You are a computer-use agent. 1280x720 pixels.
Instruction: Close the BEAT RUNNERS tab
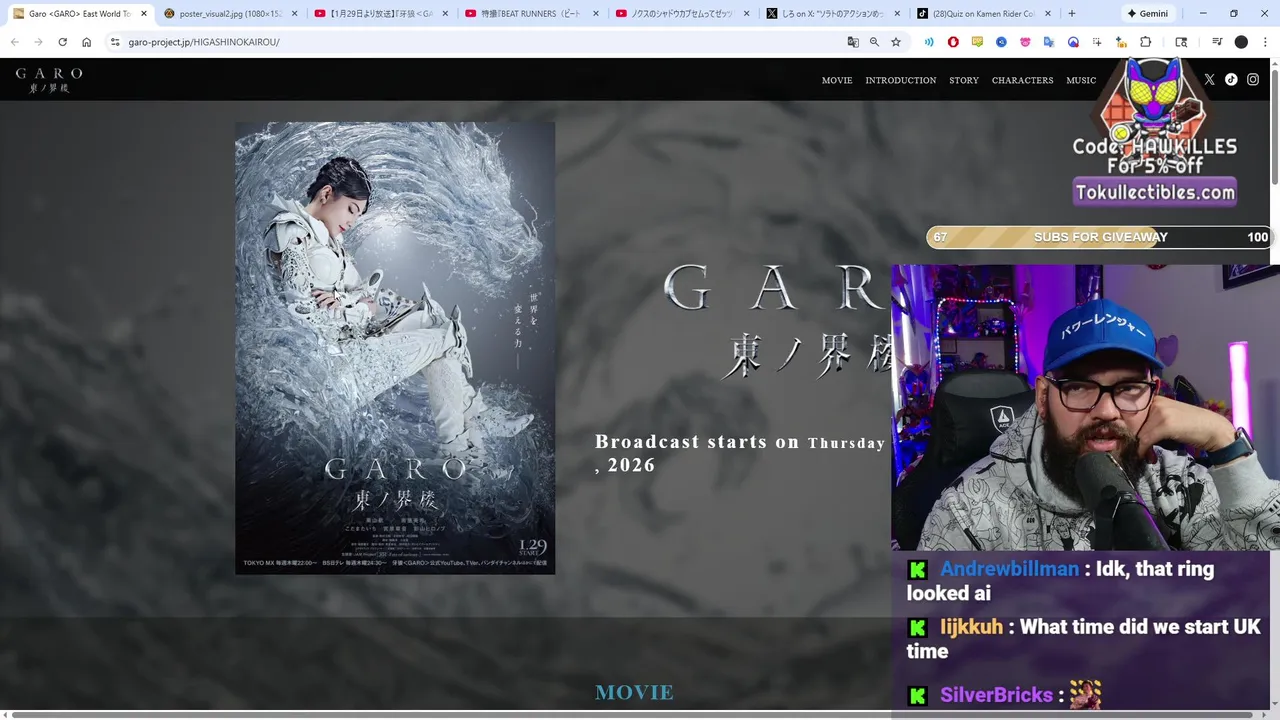(596, 14)
